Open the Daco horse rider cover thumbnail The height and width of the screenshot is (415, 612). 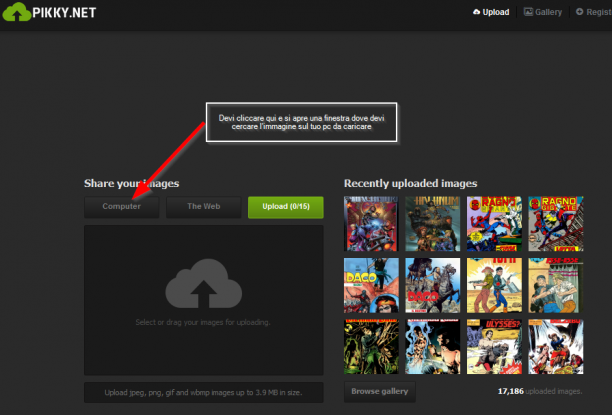432,285
